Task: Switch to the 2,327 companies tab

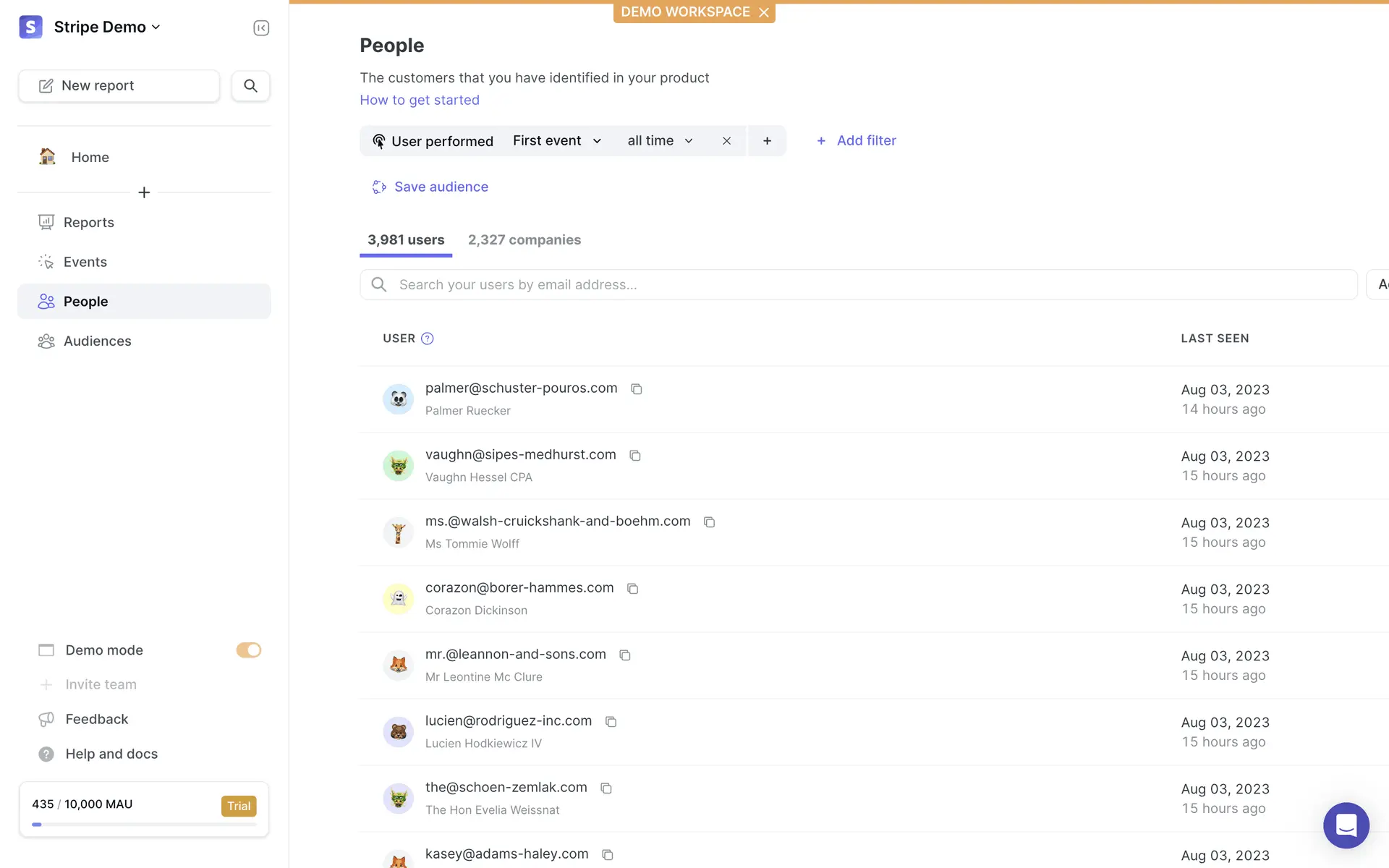Action: pos(524,240)
